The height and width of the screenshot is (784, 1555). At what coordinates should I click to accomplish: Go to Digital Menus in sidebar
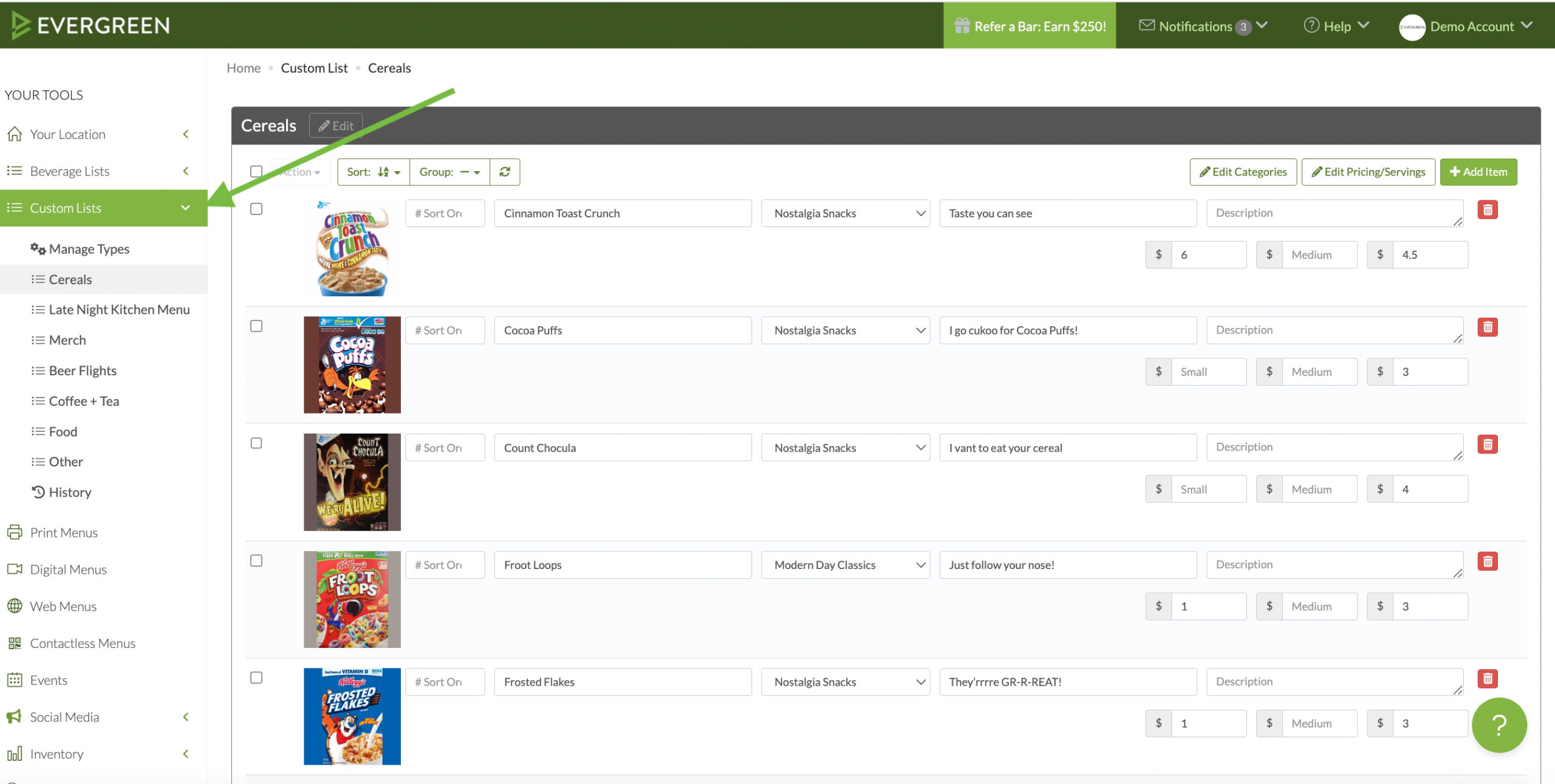click(68, 570)
